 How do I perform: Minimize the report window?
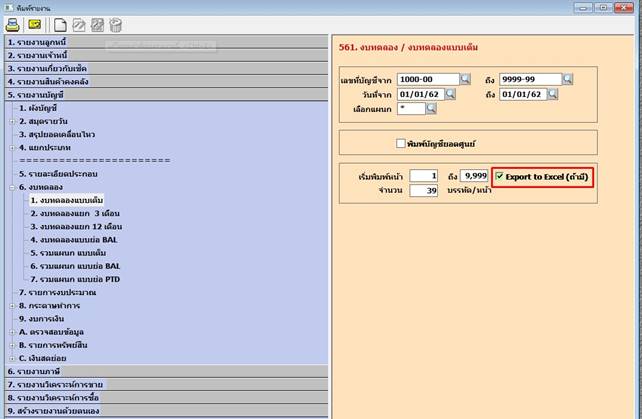583,7
